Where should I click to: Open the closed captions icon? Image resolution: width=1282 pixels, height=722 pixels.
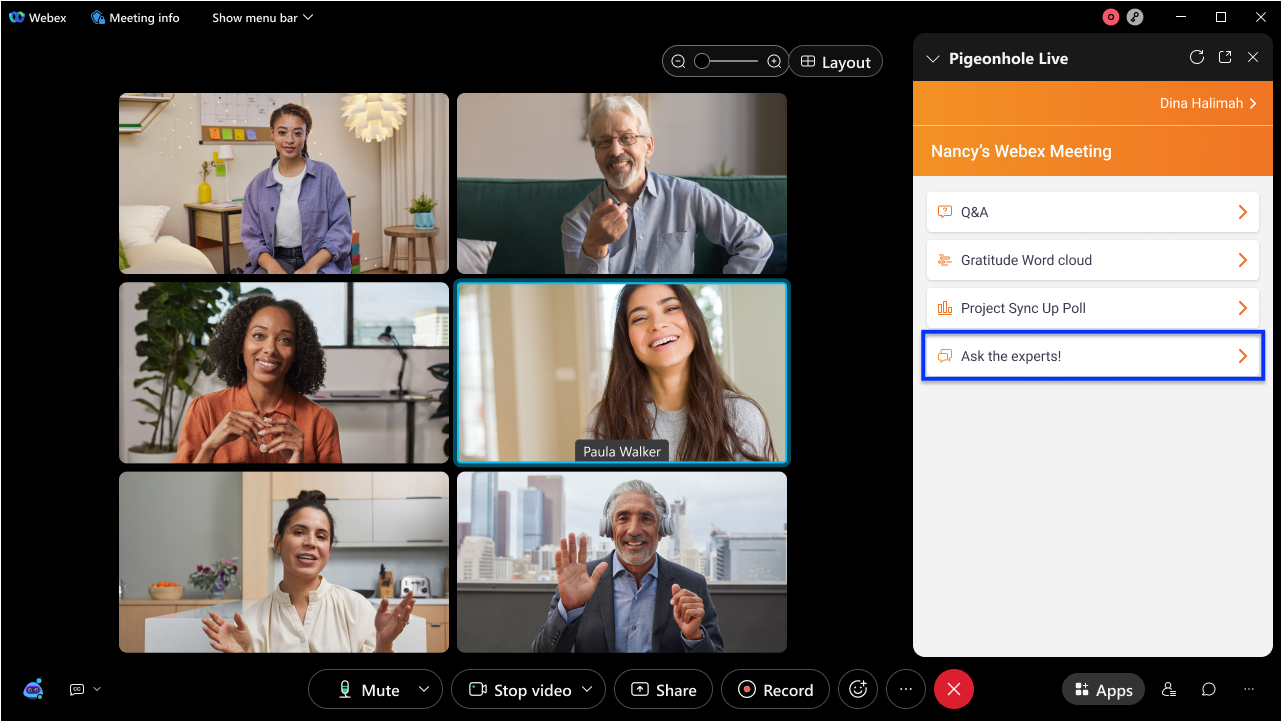click(77, 689)
